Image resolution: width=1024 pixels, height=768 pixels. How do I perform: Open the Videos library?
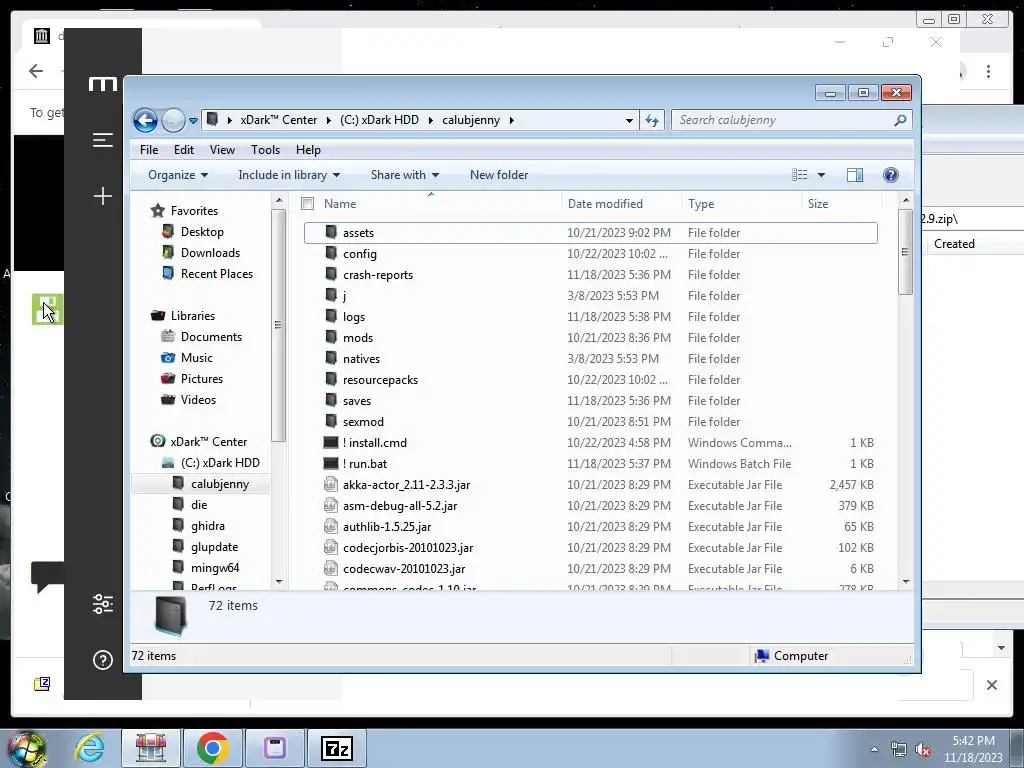[x=198, y=400]
